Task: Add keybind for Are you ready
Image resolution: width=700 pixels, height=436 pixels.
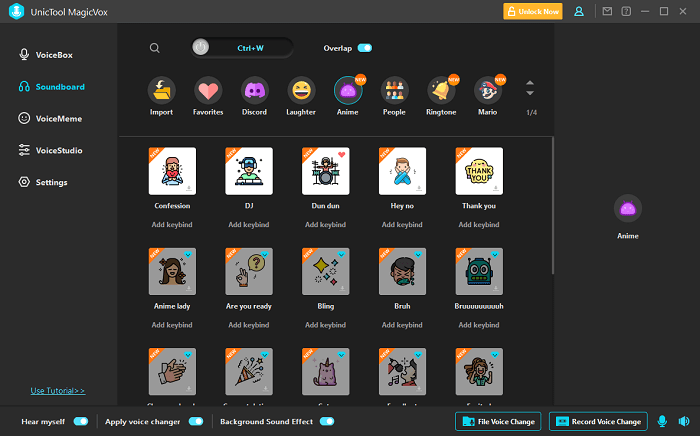Action: click(249, 325)
